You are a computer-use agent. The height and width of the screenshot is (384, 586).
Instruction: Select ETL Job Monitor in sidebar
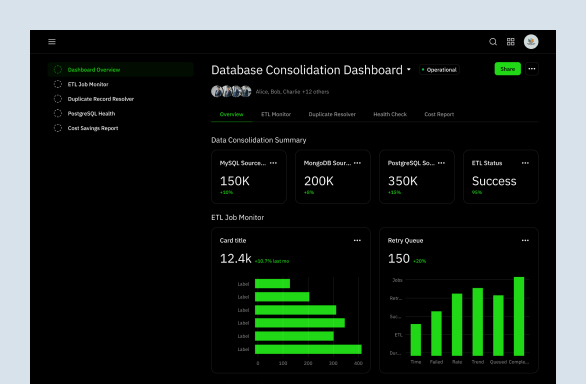click(x=121, y=84)
